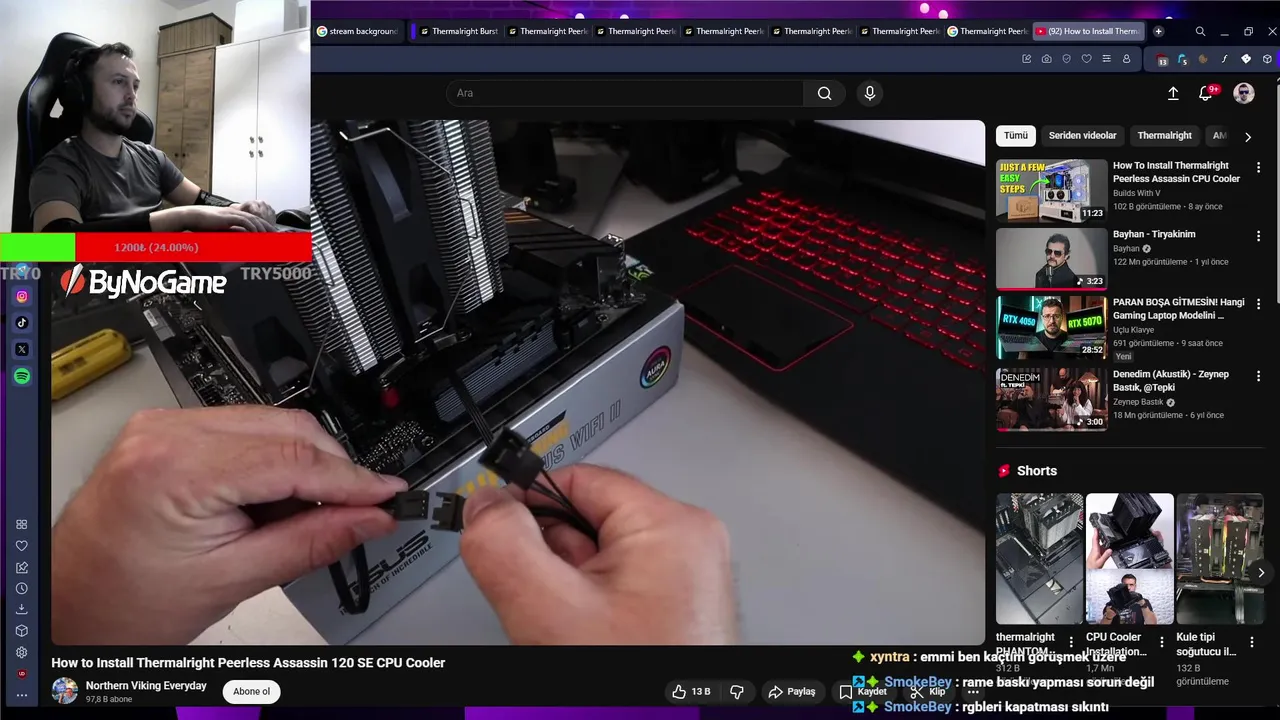
Task: Open Spotify from the browser sidebar
Action: pyautogui.click(x=22, y=377)
